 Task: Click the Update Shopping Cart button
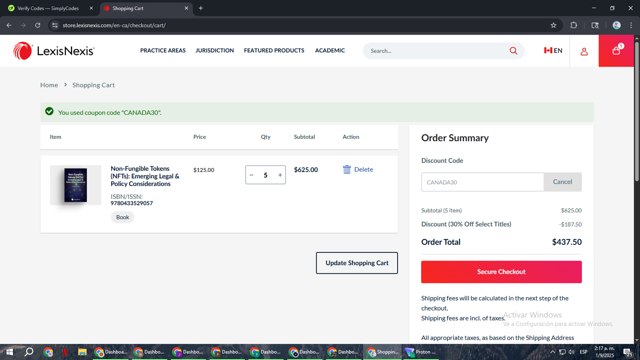pyautogui.click(x=357, y=263)
